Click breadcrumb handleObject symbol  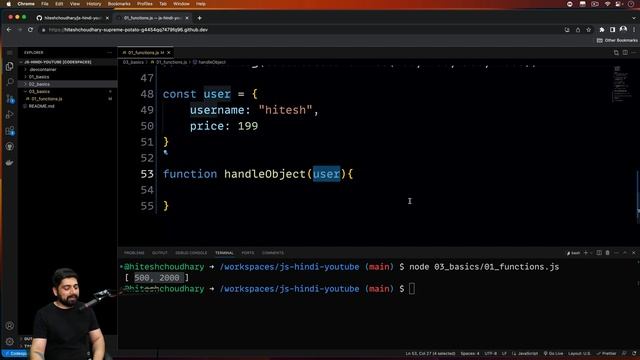point(209,62)
